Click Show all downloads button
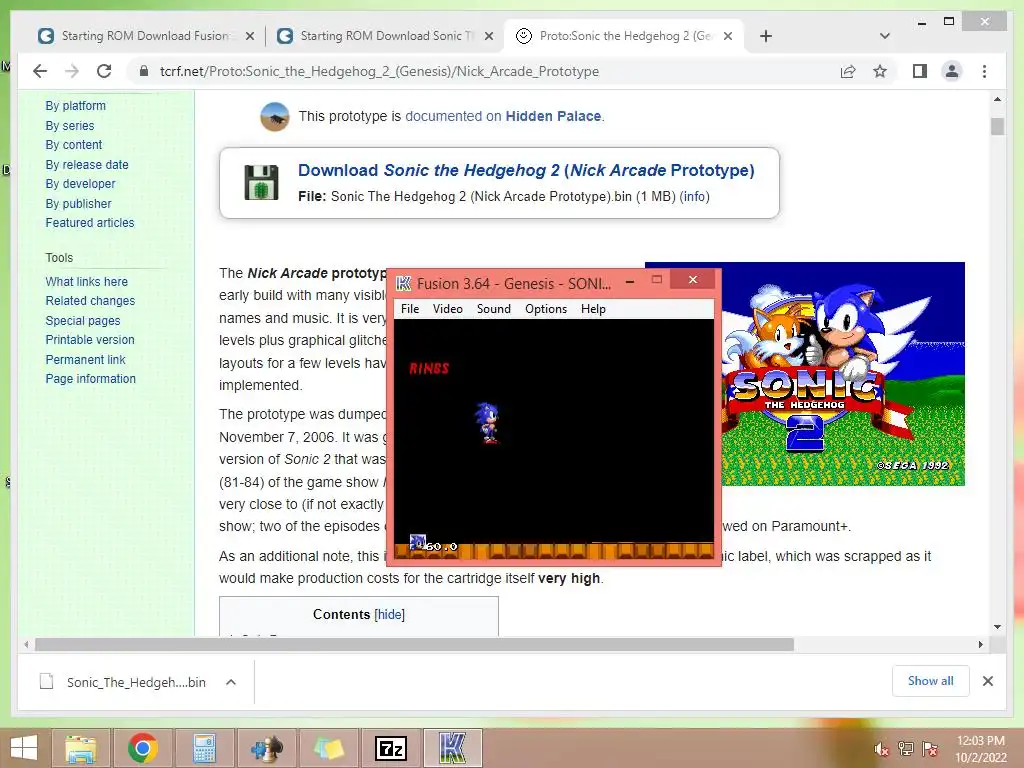This screenshot has width=1024, height=768. coord(931,681)
